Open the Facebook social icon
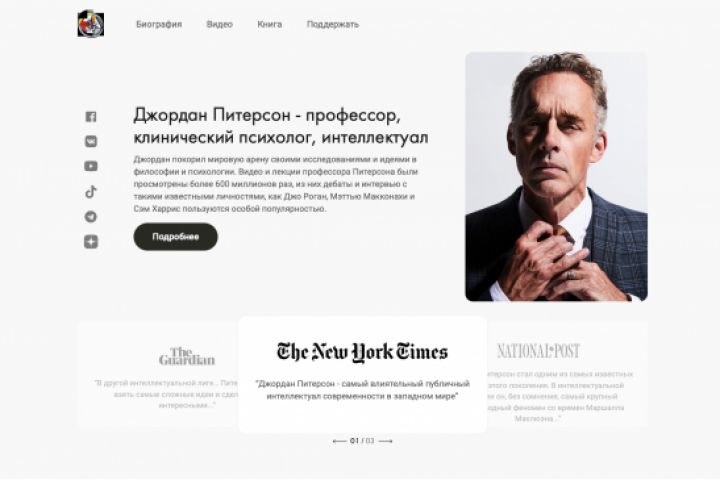 [x=91, y=117]
